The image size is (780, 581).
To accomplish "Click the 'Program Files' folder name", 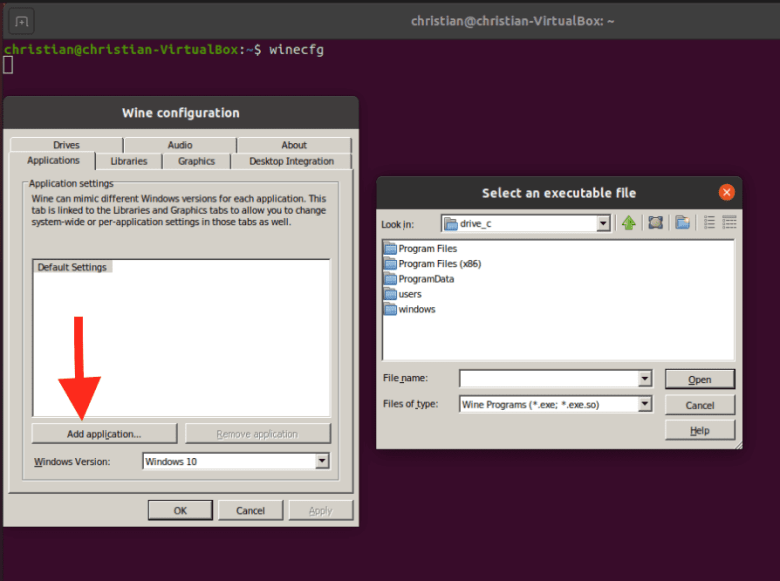I will pyautogui.click(x=427, y=248).
